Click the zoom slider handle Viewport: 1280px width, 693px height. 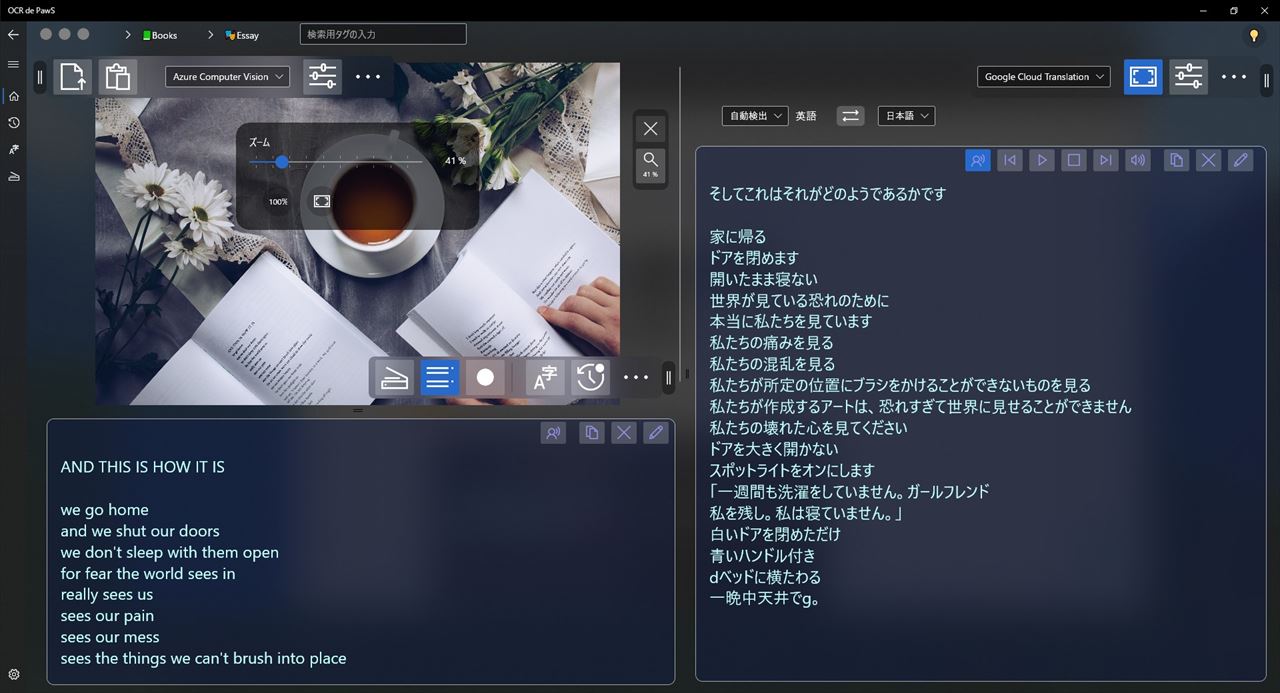point(282,161)
